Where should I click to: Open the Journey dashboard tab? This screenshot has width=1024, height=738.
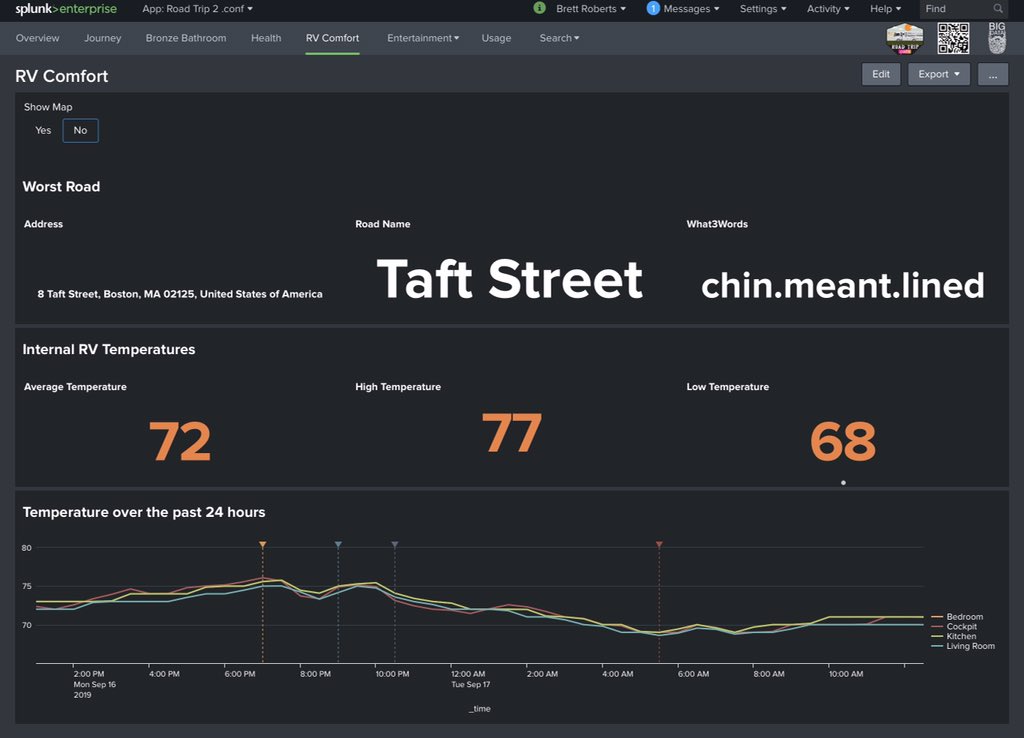tap(102, 38)
